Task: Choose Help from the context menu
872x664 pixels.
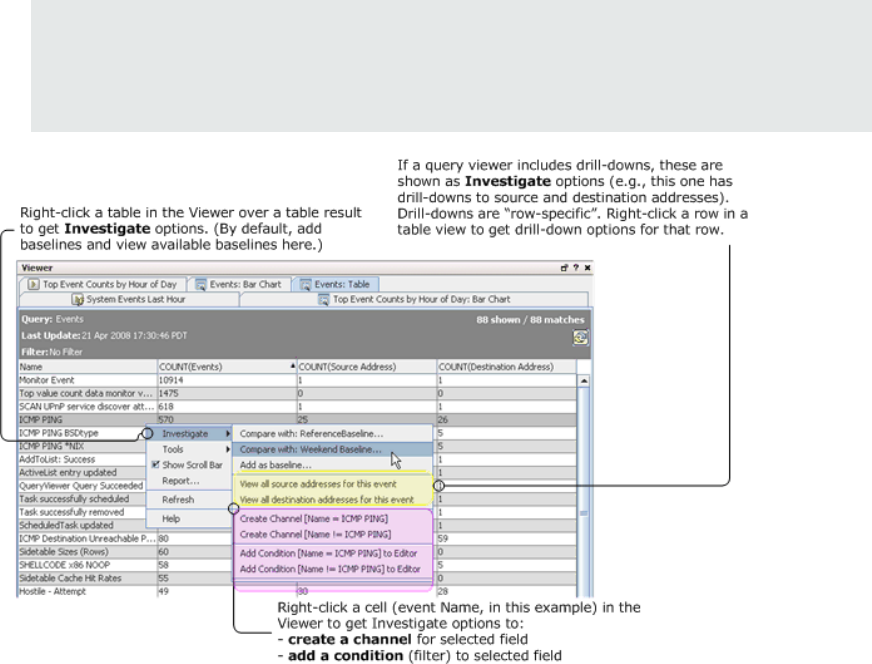Action: pos(189,518)
